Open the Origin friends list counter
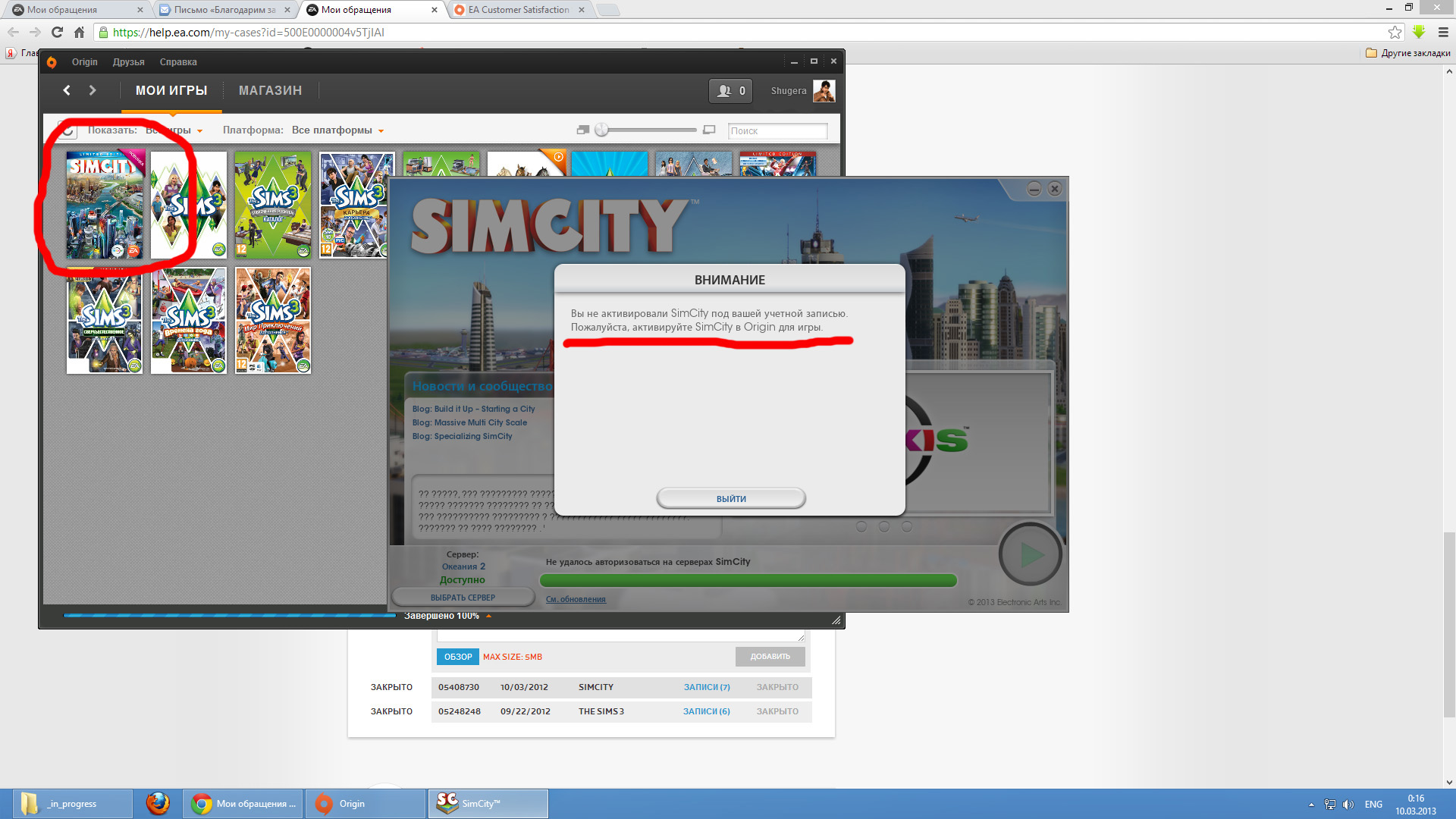Image resolution: width=1456 pixels, height=819 pixels. click(x=730, y=91)
